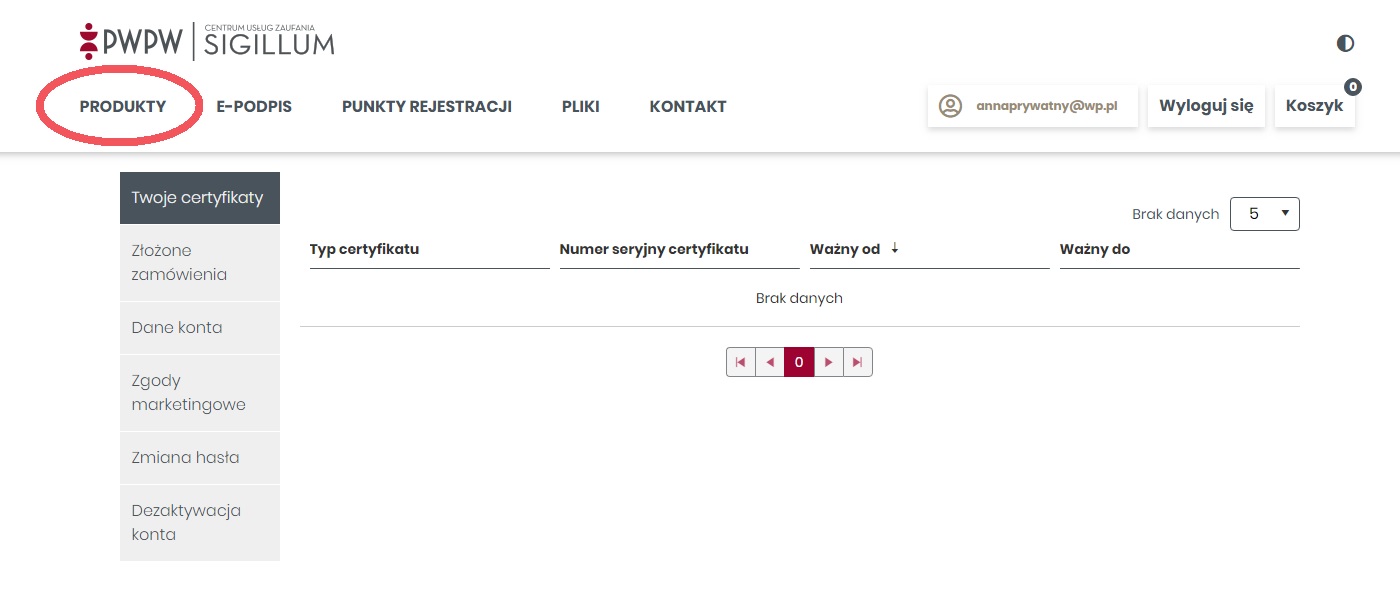1400x601 pixels.
Task: Log out with Wyloguj się button
Action: coord(1206,106)
